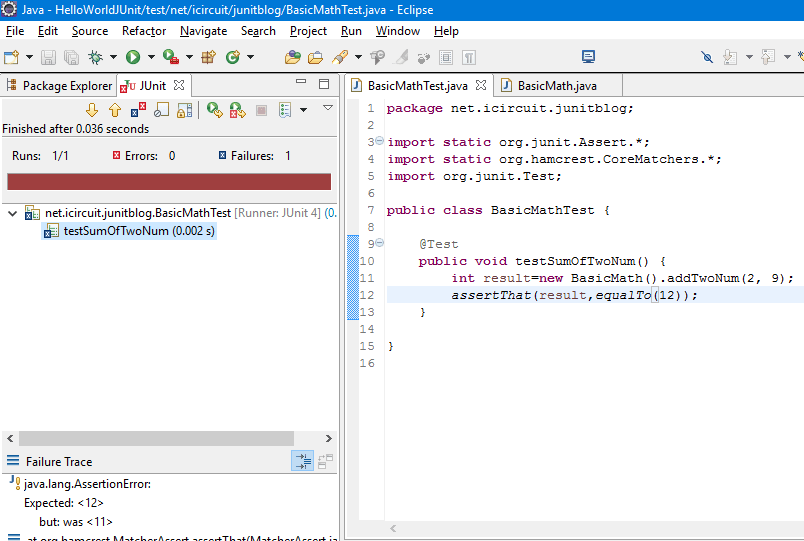
Task: Open Next Annotation dropdown arrow
Action: [749, 57]
